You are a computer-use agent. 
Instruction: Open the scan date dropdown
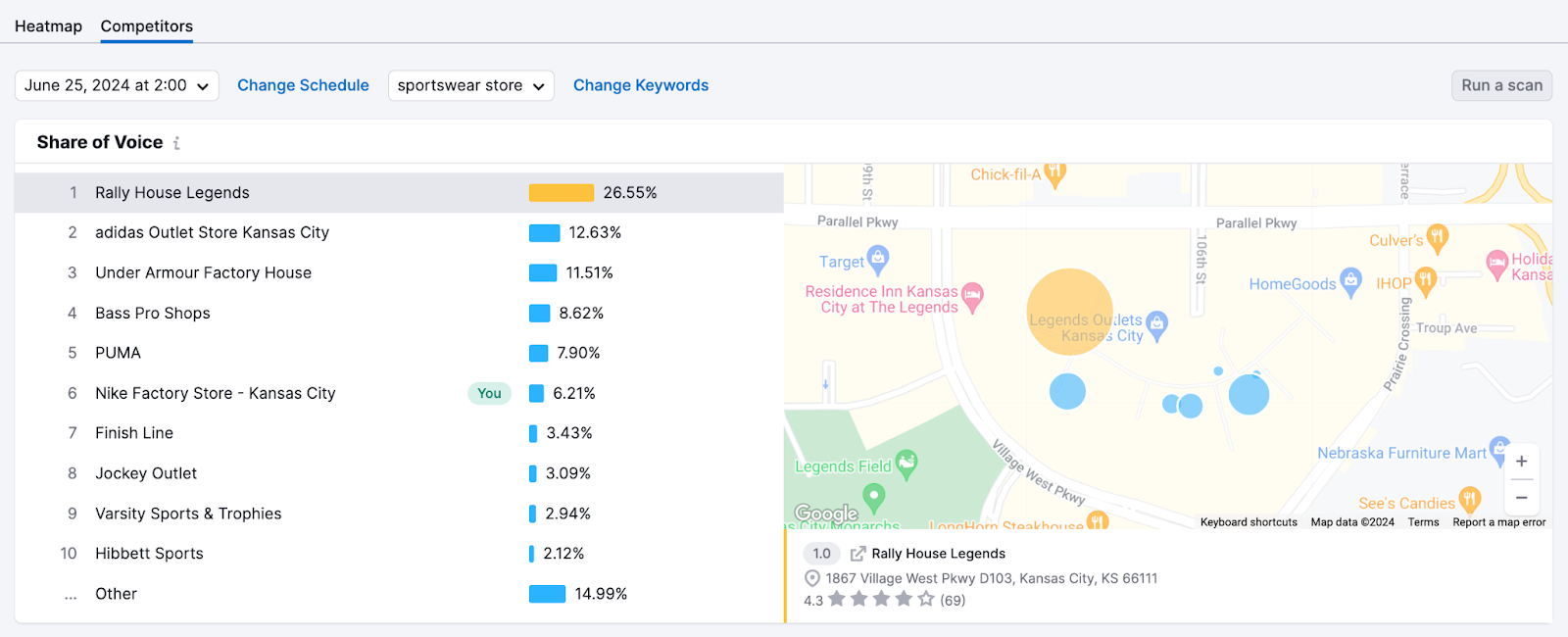pos(117,85)
